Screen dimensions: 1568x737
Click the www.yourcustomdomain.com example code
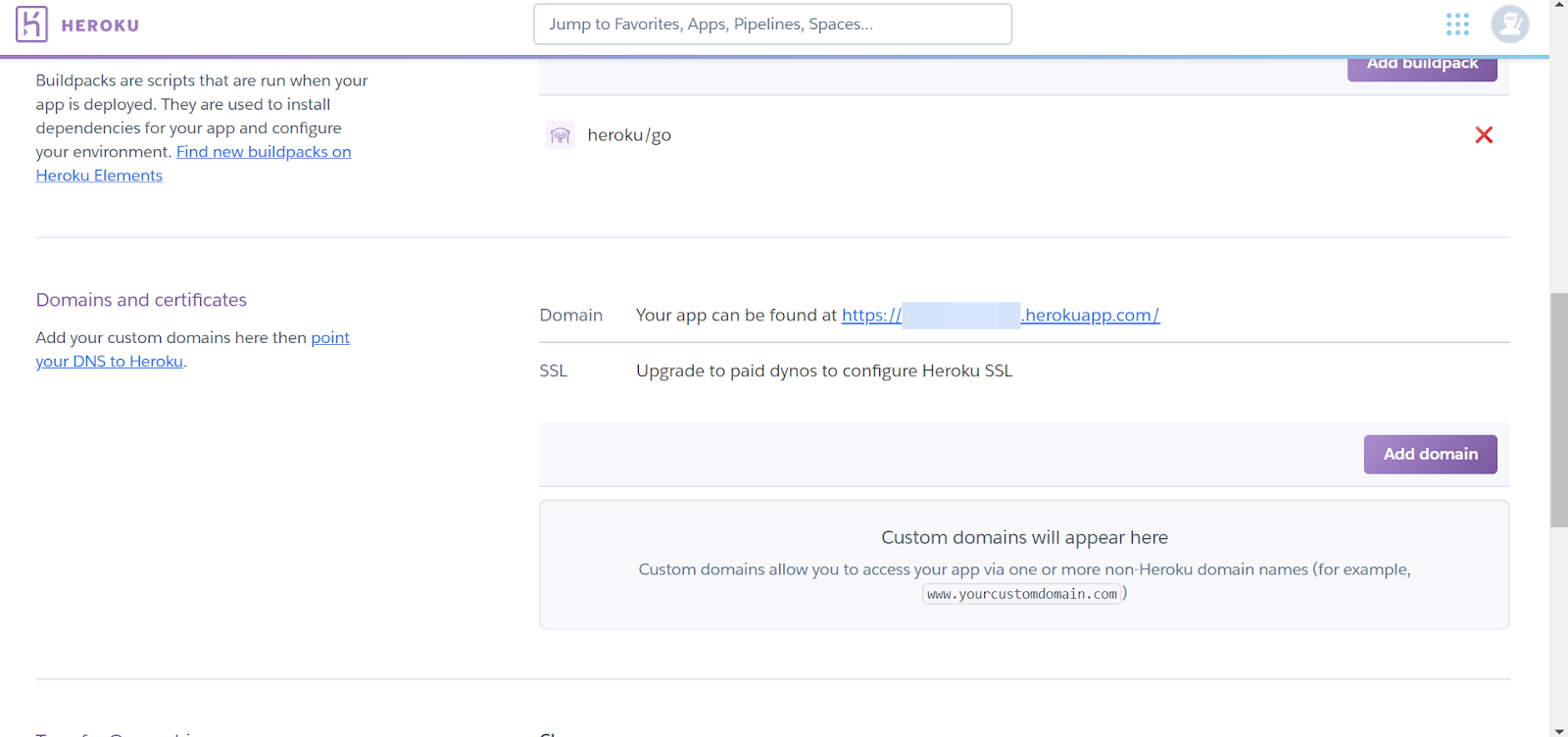tap(1022, 594)
